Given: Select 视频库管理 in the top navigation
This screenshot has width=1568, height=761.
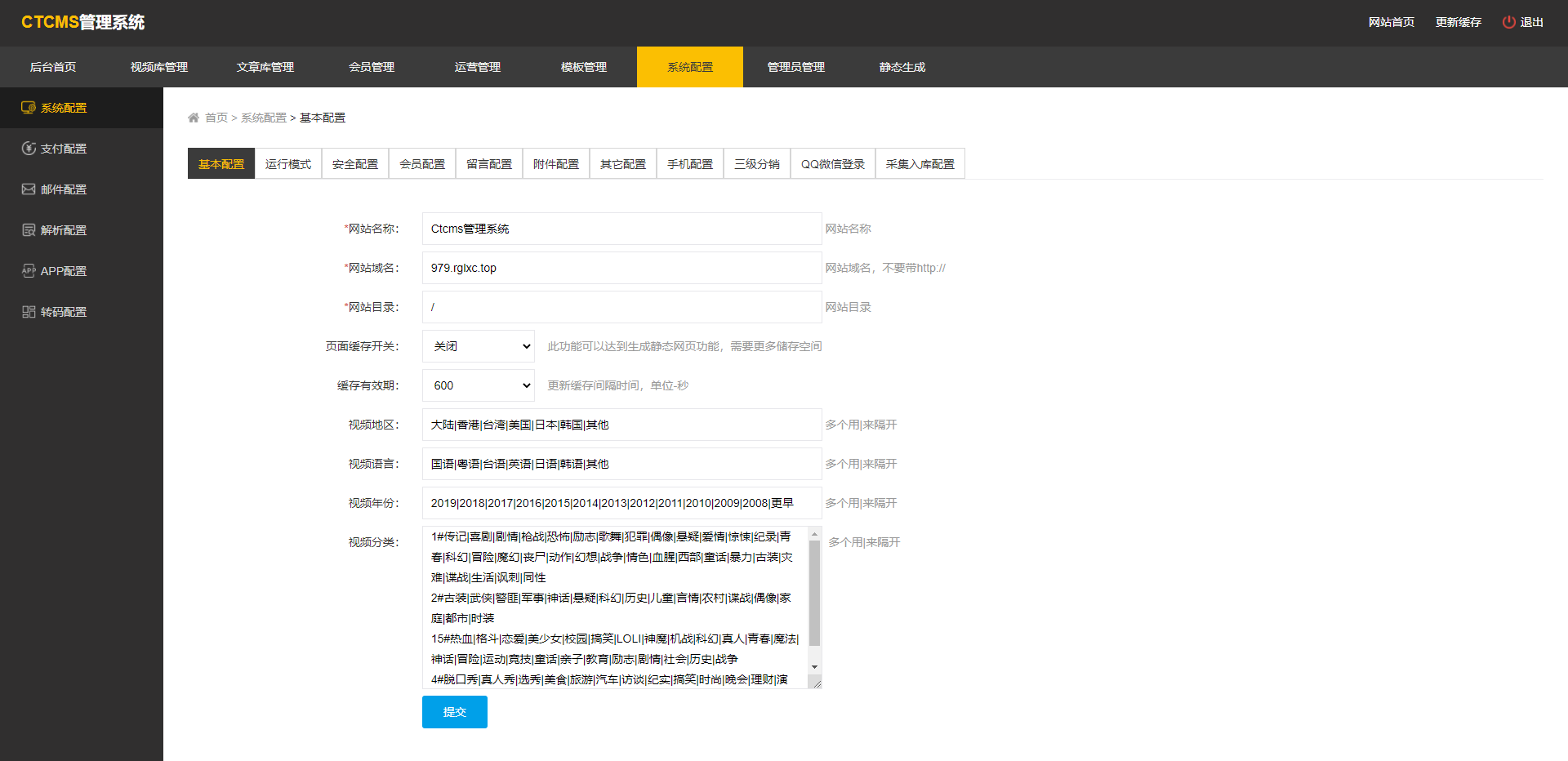Looking at the screenshot, I should [x=159, y=67].
